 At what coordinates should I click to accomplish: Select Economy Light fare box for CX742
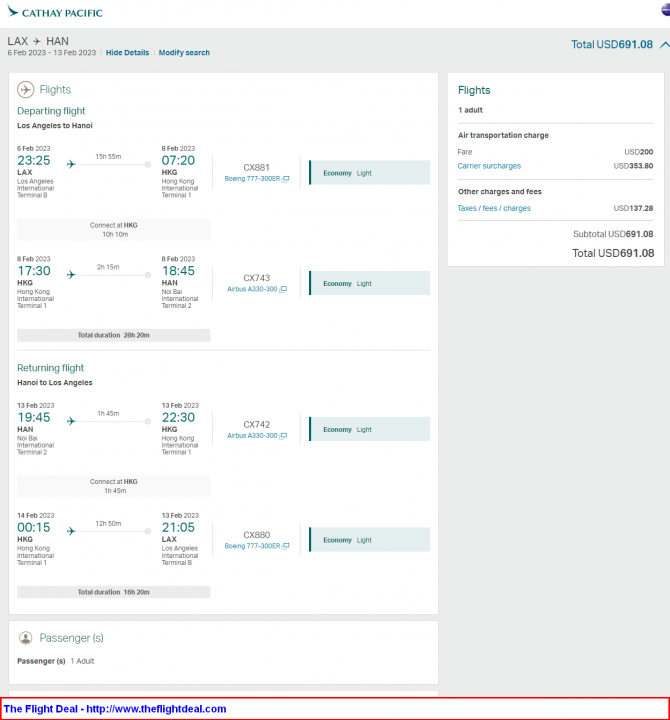point(370,429)
